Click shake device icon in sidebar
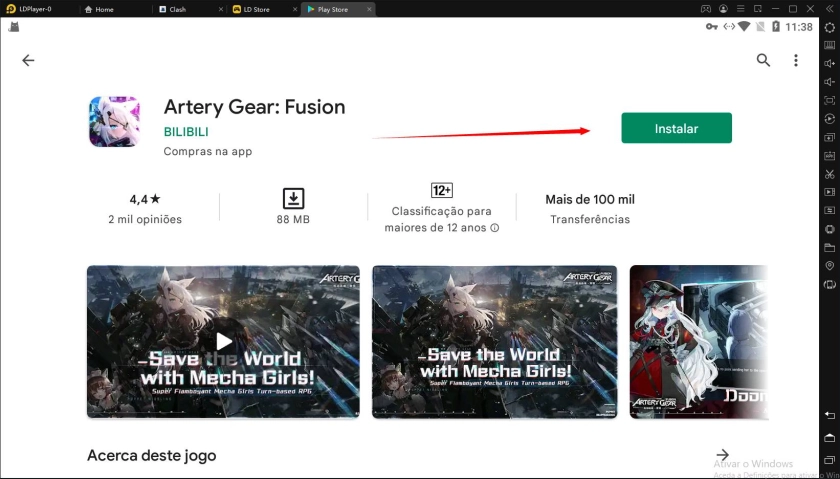Image resolution: width=840 pixels, height=479 pixels. 829,229
